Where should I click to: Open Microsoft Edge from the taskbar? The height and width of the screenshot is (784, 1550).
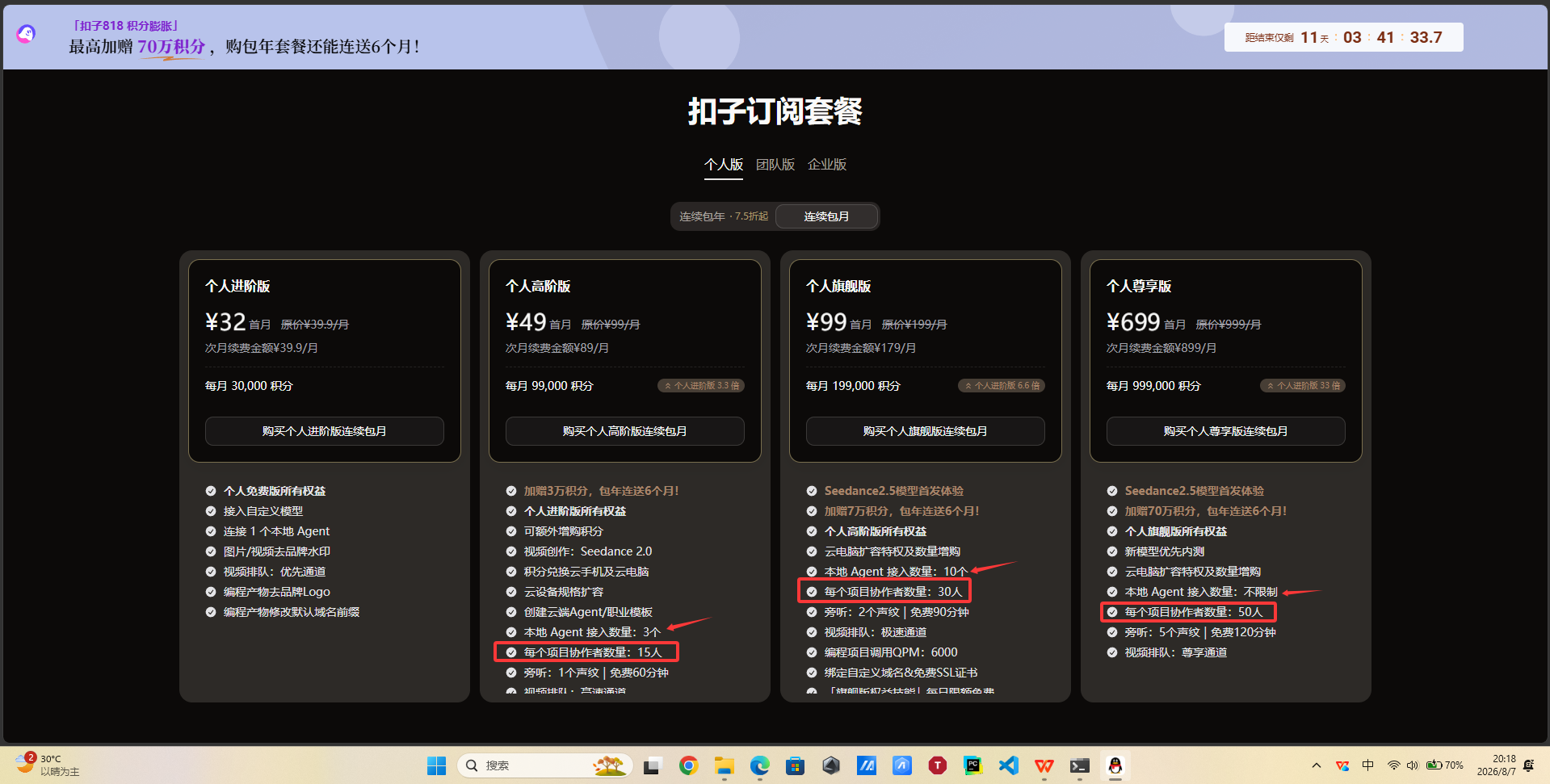759,765
